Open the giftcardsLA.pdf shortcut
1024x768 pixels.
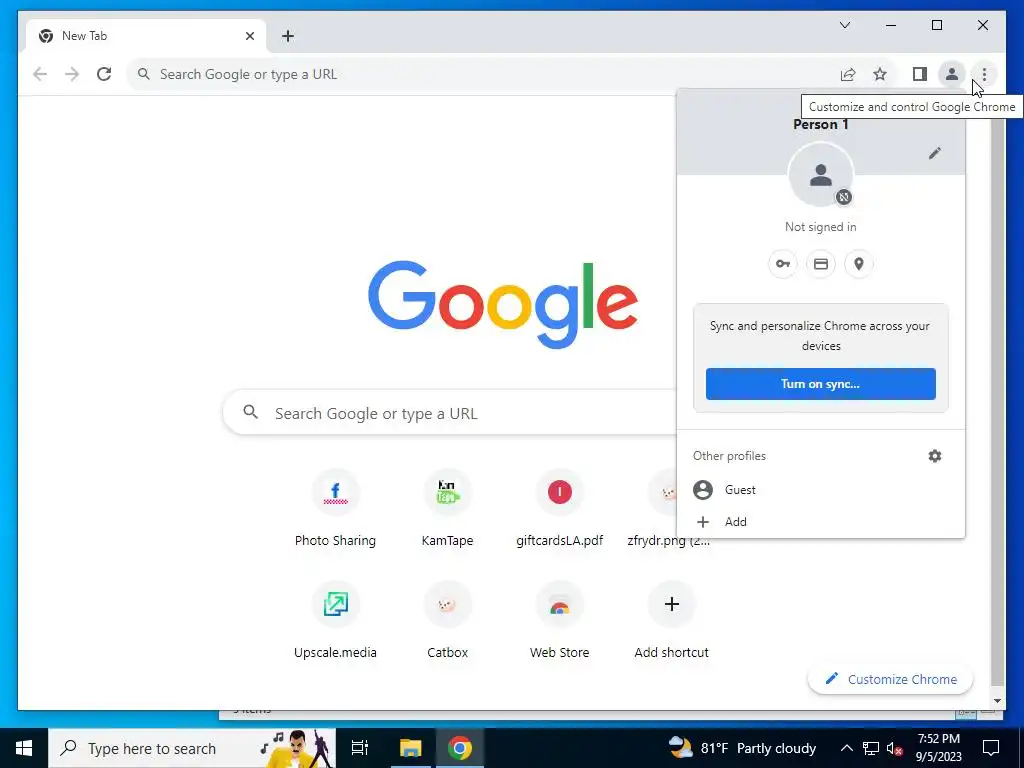click(x=560, y=507)
